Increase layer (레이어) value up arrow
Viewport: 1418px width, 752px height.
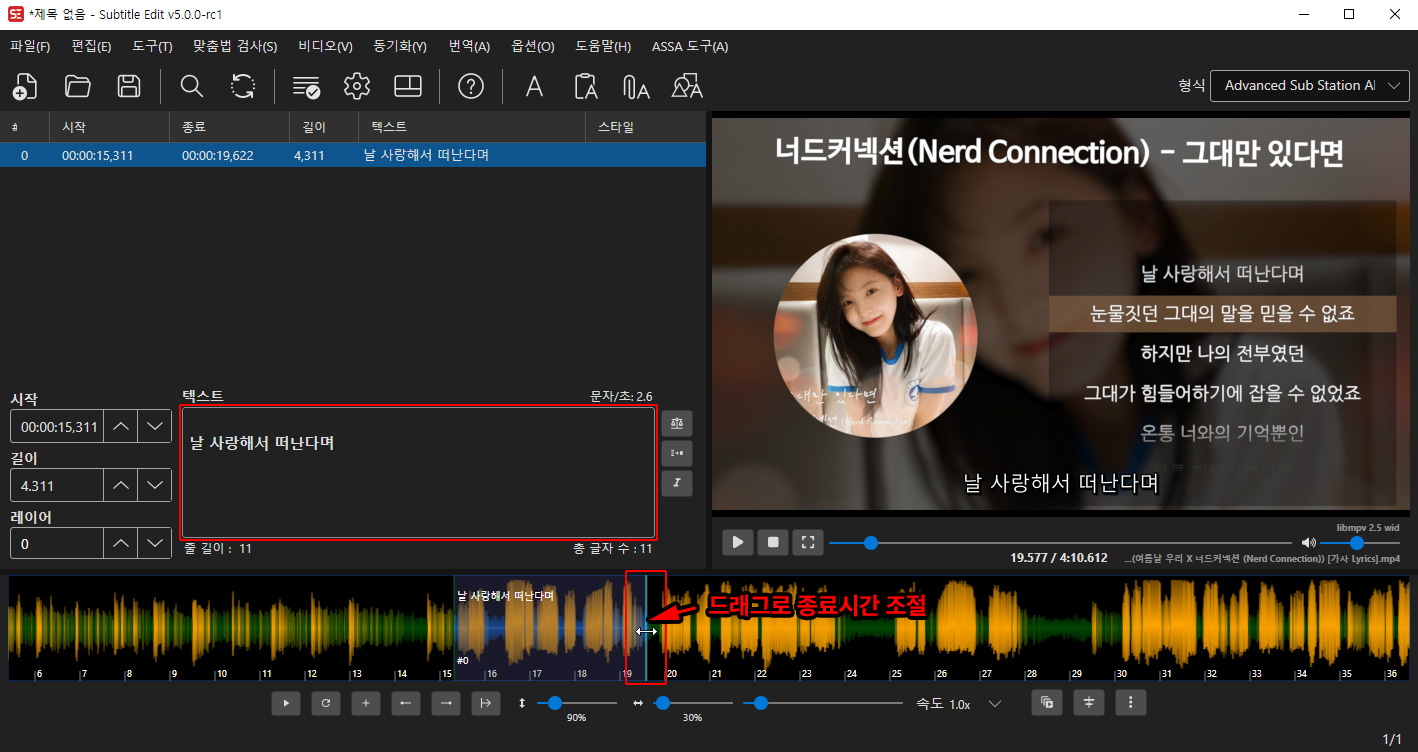(x=120, y=544)
